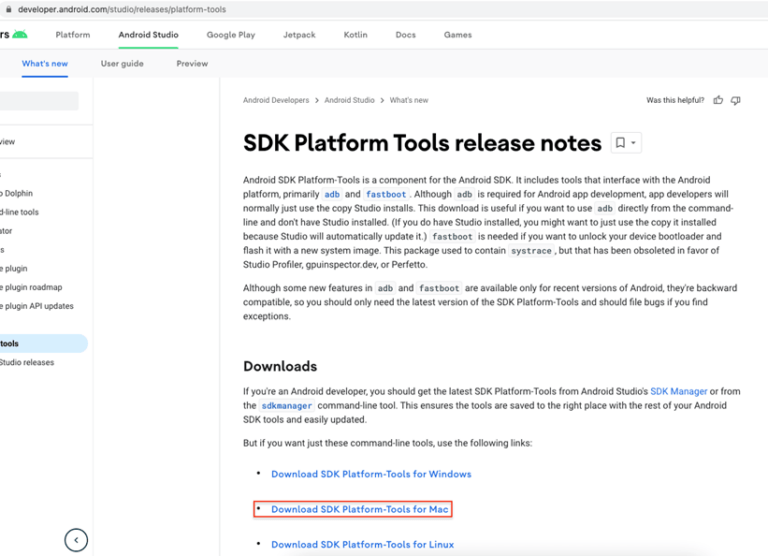This screenshot has width=768, height=556.
Task: Collapse the sidebar with the chevron button
Action: (x=76, y=540)
